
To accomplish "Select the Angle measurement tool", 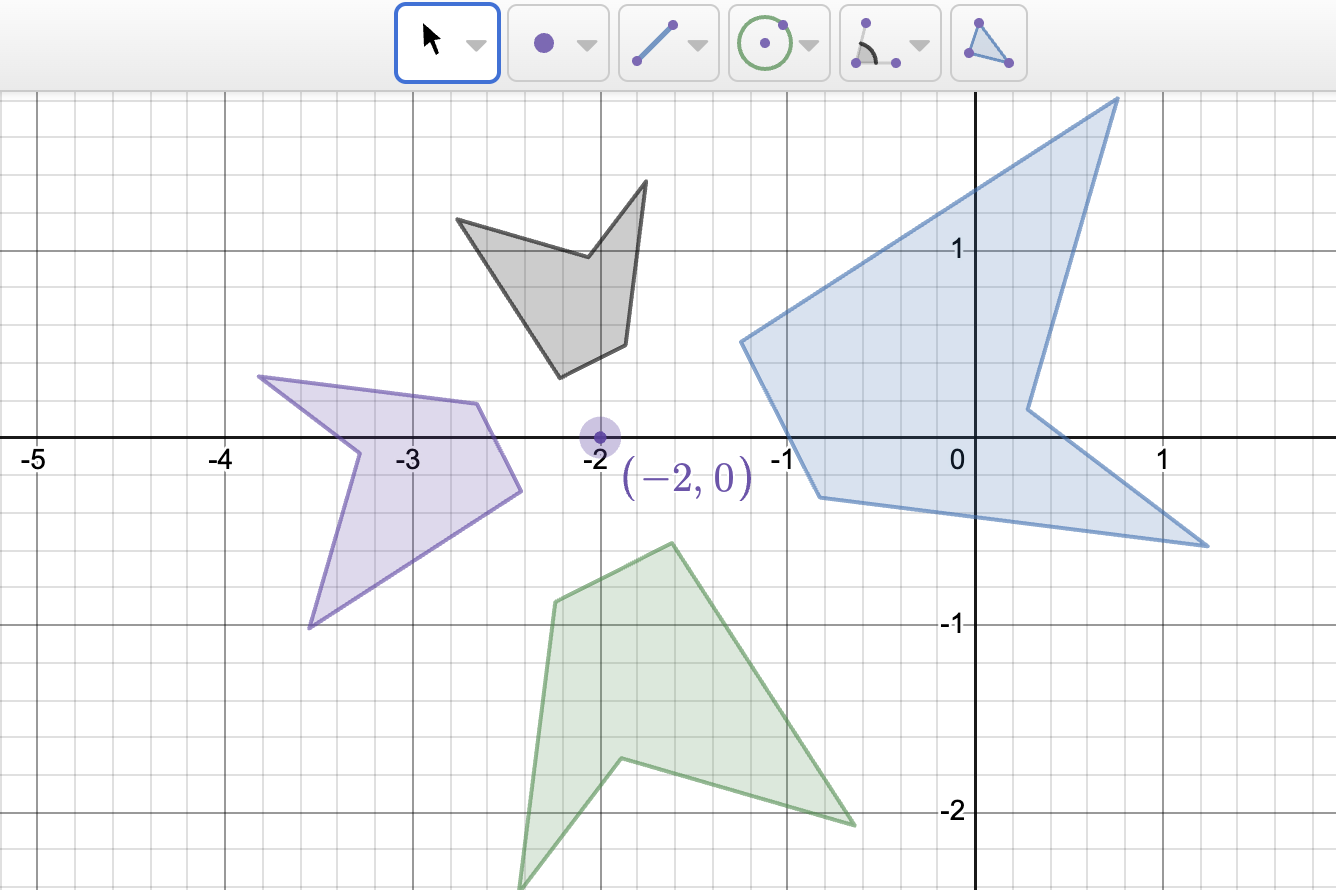I will (875, 45).
